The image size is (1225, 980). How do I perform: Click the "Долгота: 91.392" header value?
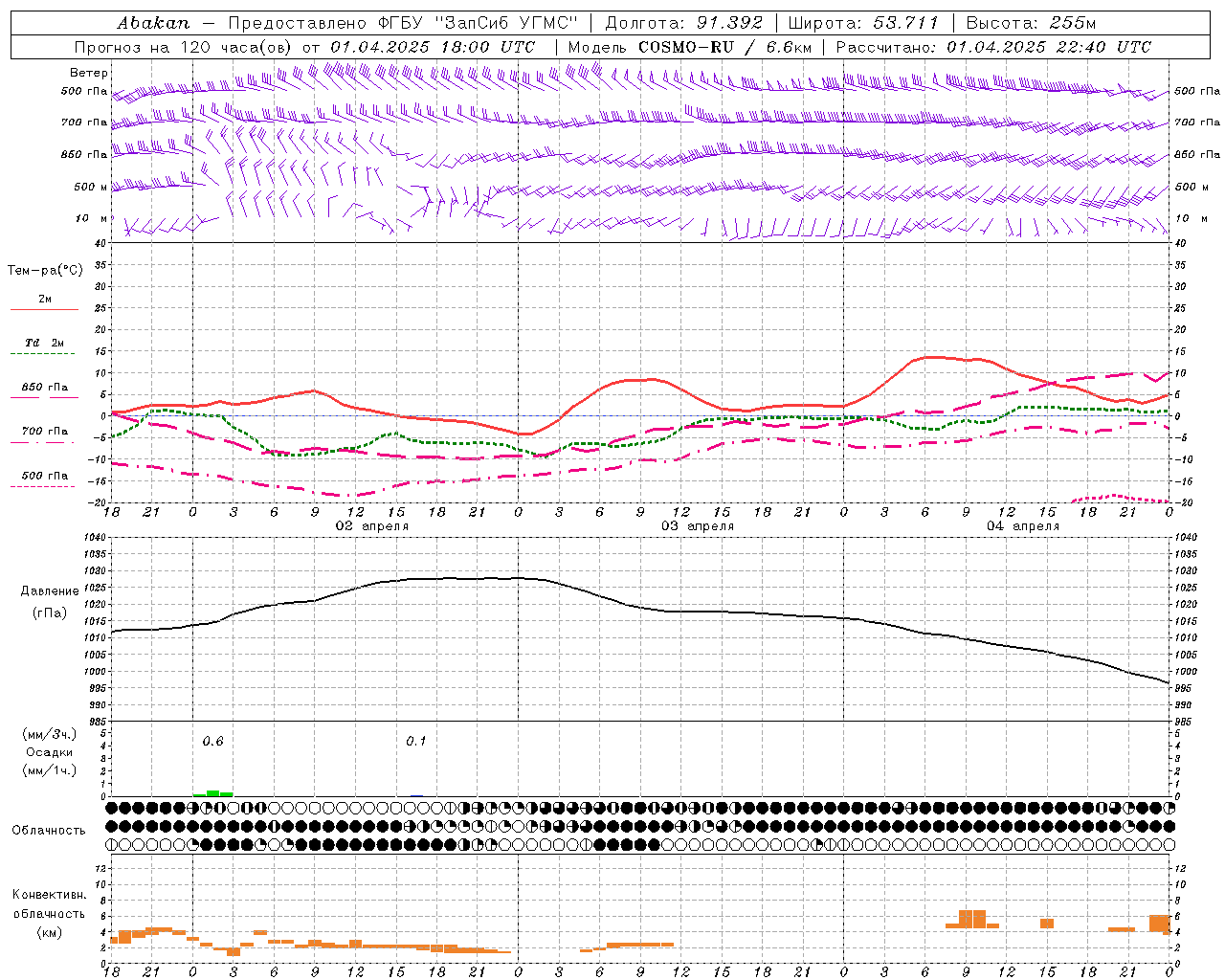[x=683, y=23]
